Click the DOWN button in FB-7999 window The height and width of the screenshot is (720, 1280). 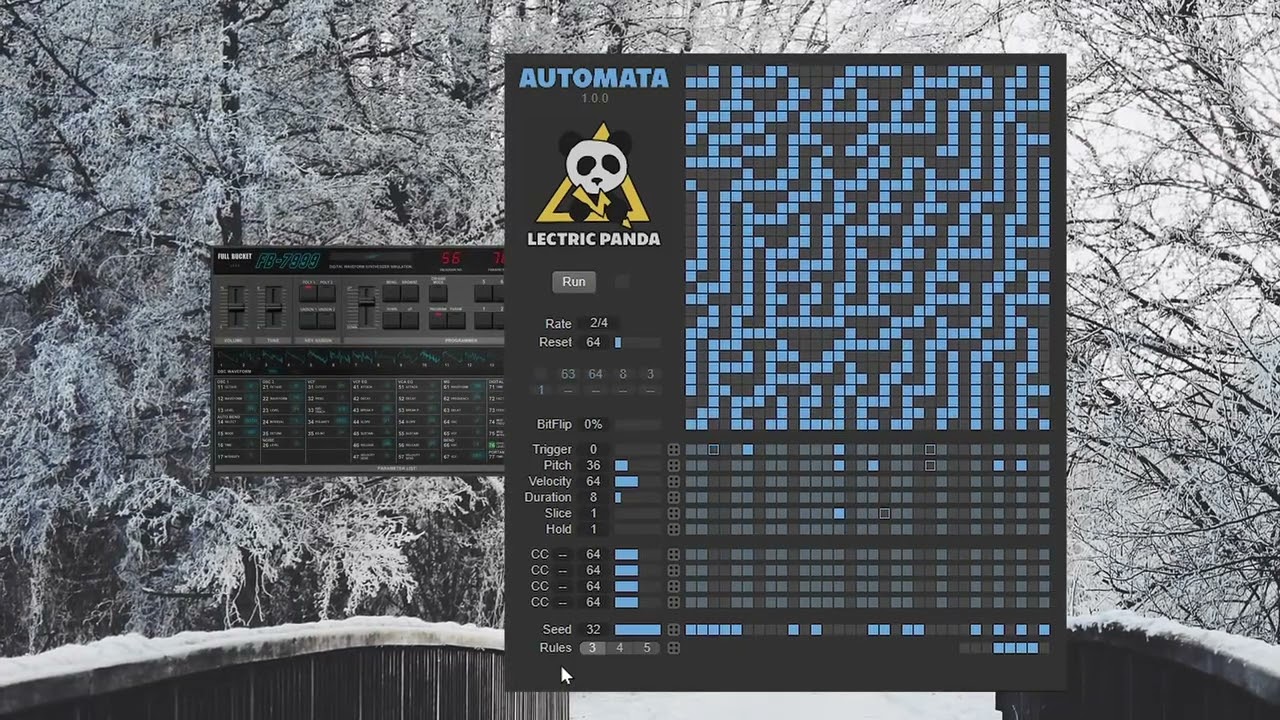391,320
